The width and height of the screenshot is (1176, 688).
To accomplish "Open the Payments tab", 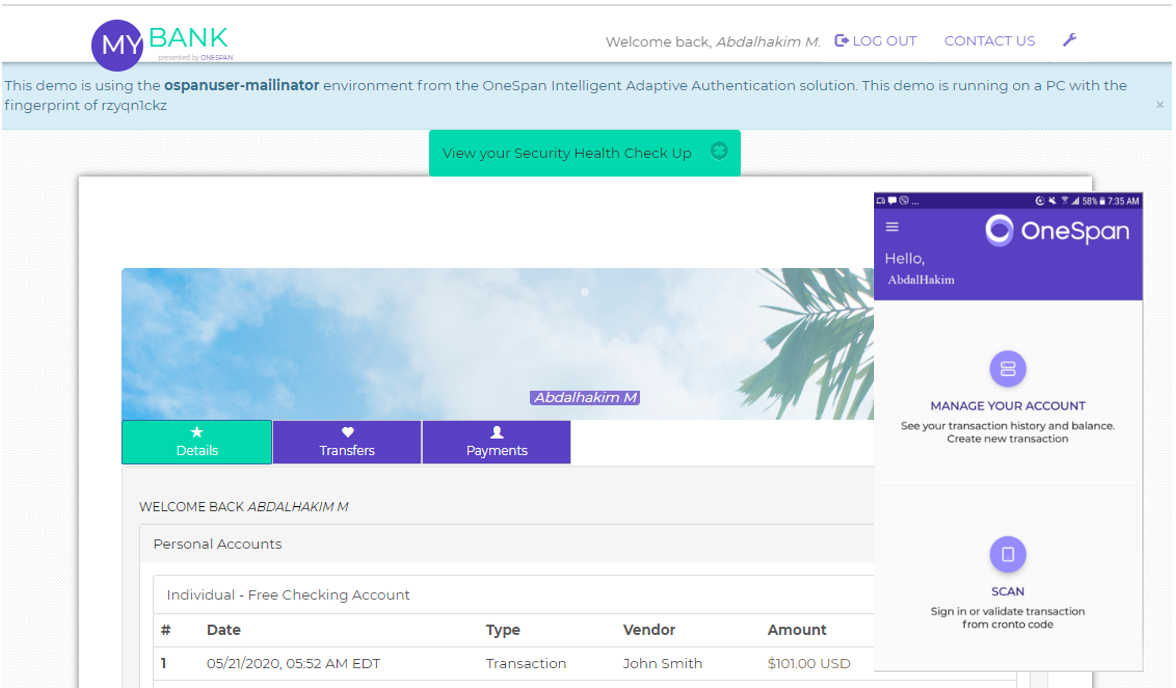I will point(496,442).
